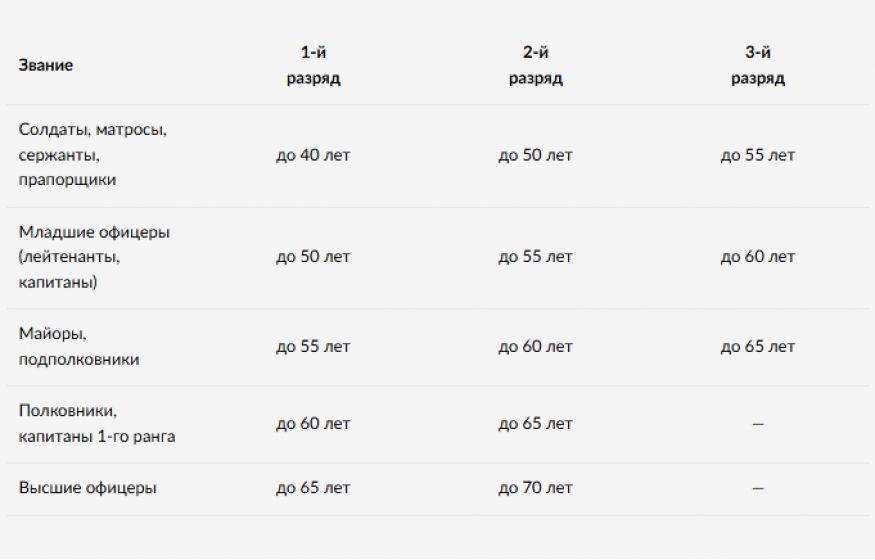
Task: Select "до 55 лет" in the Солдаты row
Action: [x=757, y=156]
